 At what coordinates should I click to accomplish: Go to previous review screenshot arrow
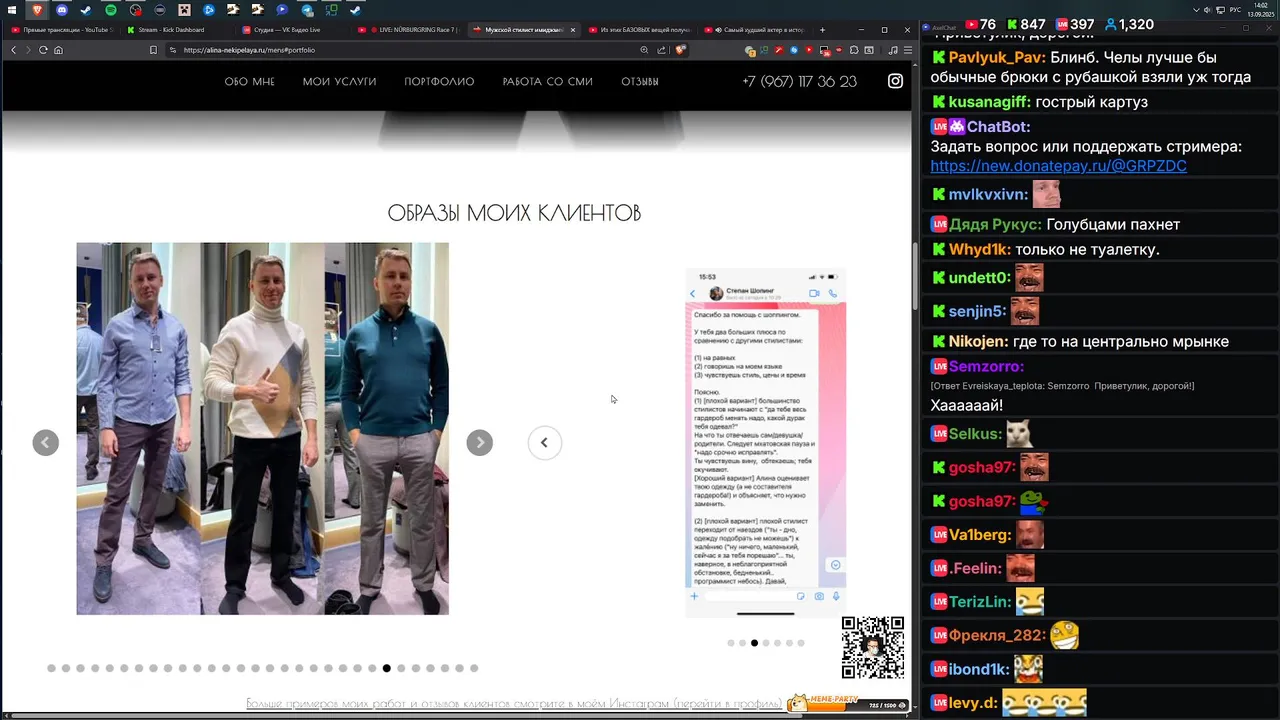(x=545, y=443)
